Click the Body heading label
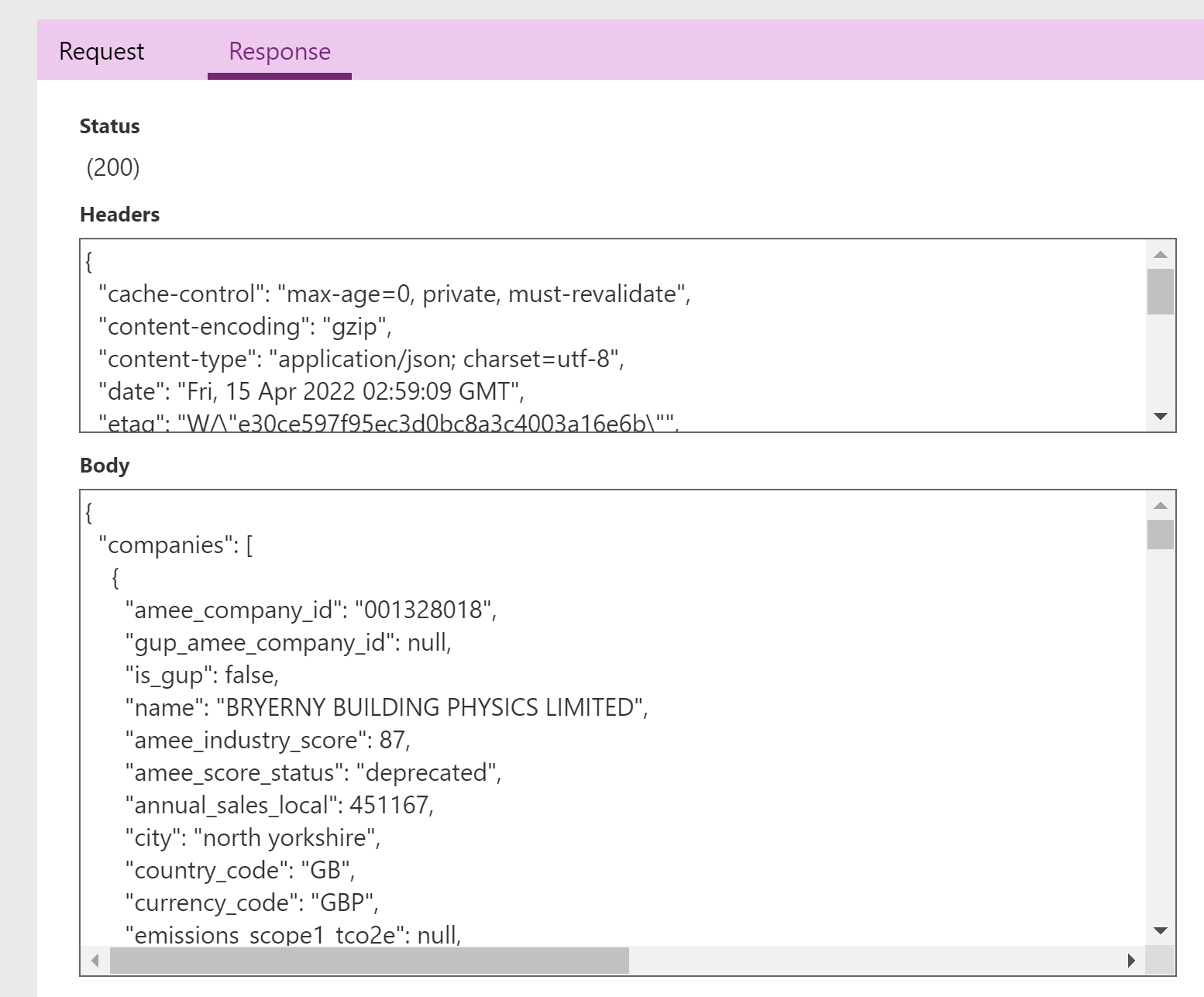 coord(105,466)
